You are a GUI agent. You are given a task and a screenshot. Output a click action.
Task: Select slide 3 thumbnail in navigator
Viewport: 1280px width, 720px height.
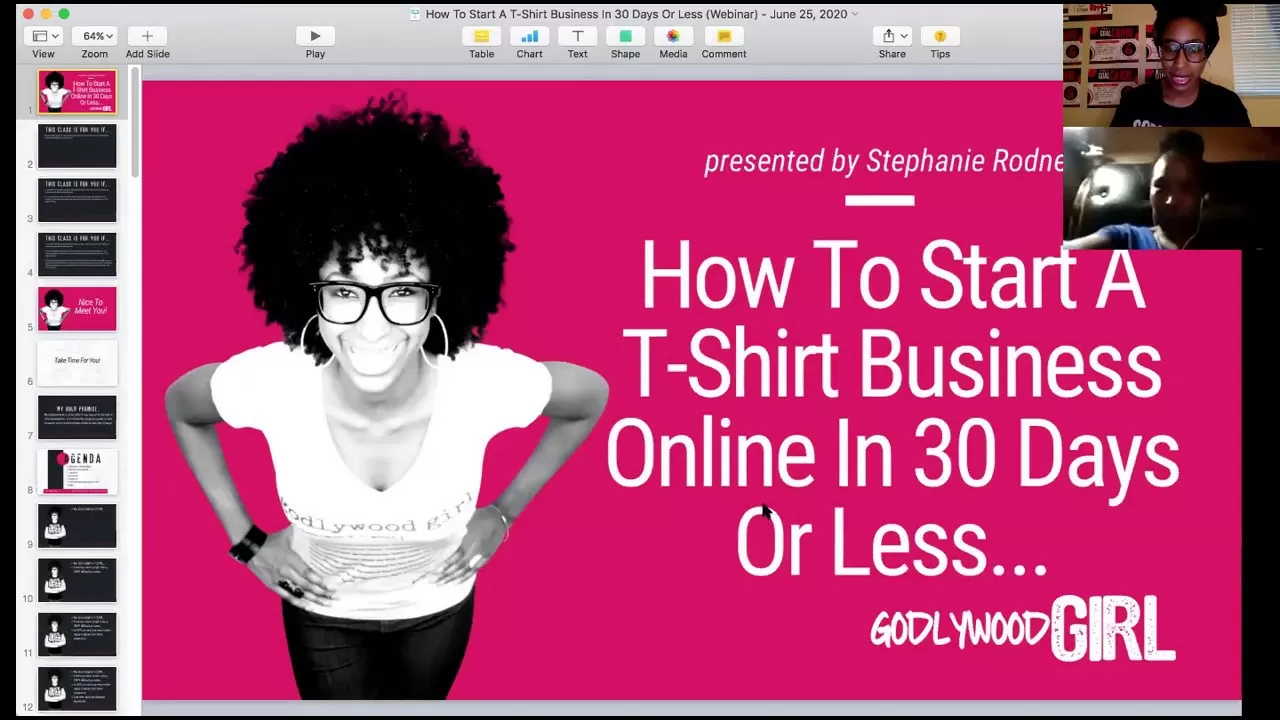[77, 200]
